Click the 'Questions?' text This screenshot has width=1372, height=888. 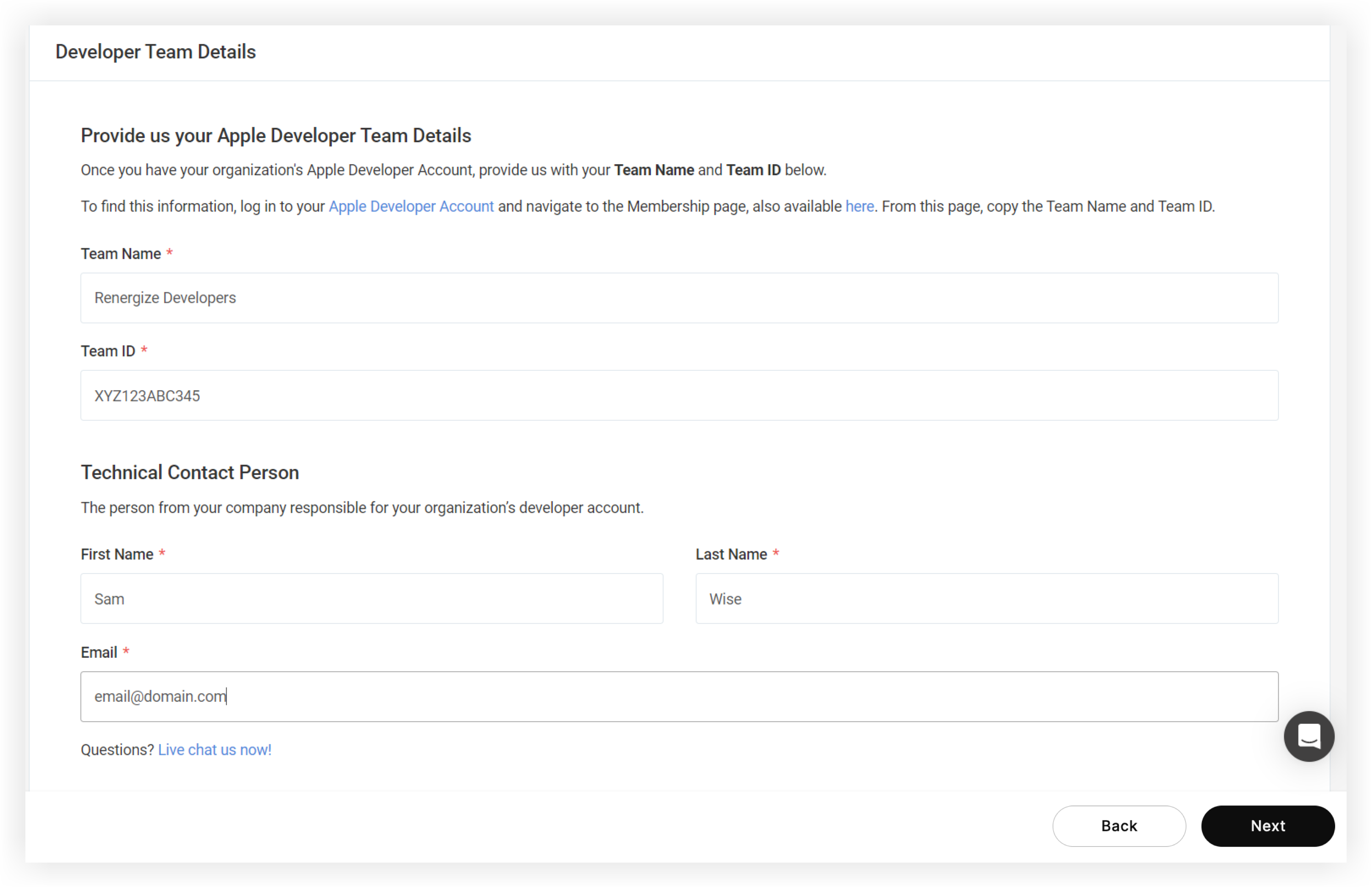117,750
